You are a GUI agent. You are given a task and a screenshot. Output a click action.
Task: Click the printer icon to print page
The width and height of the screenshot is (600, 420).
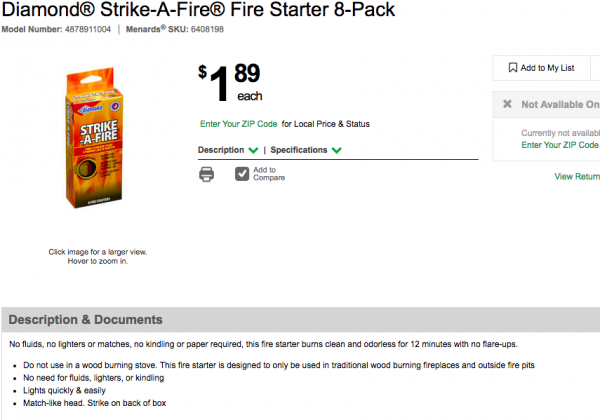tap(207, 174)
